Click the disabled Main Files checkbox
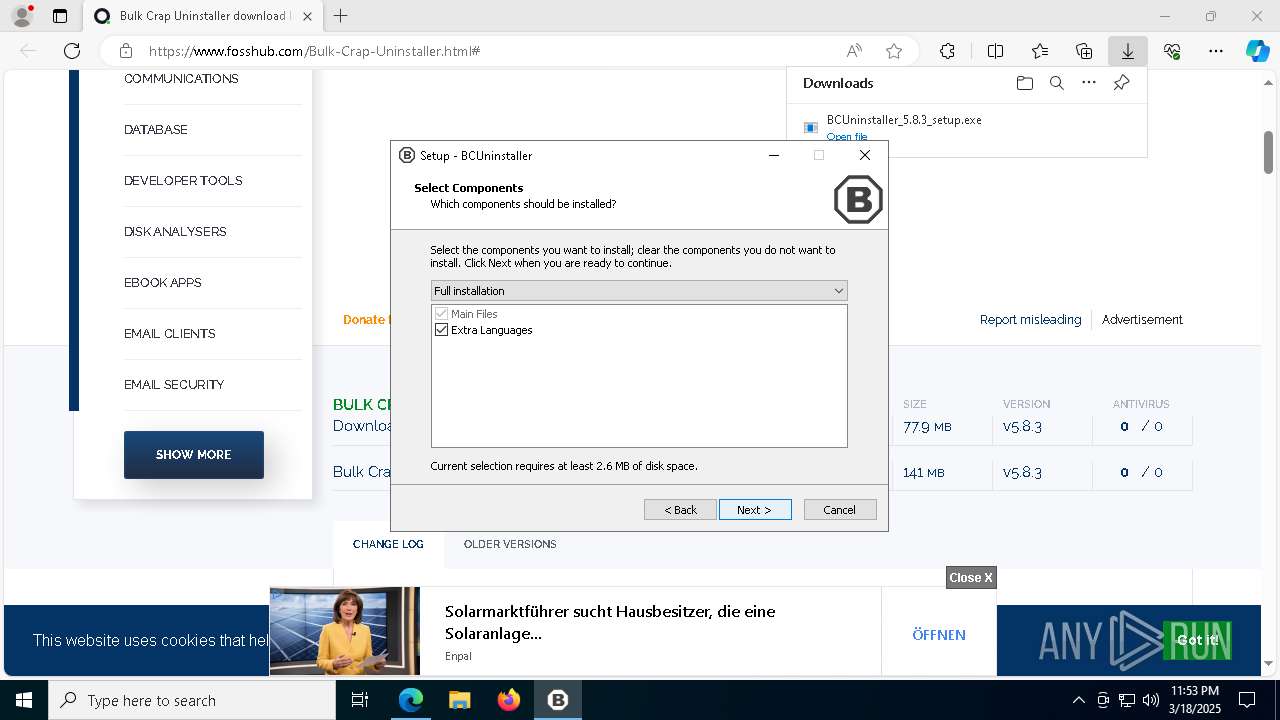This screenshot has height=720, width=1280. (x=441, y=314)
